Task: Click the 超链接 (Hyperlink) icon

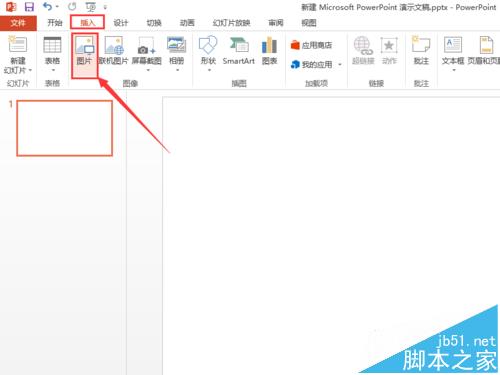Action: click(363, 46)
